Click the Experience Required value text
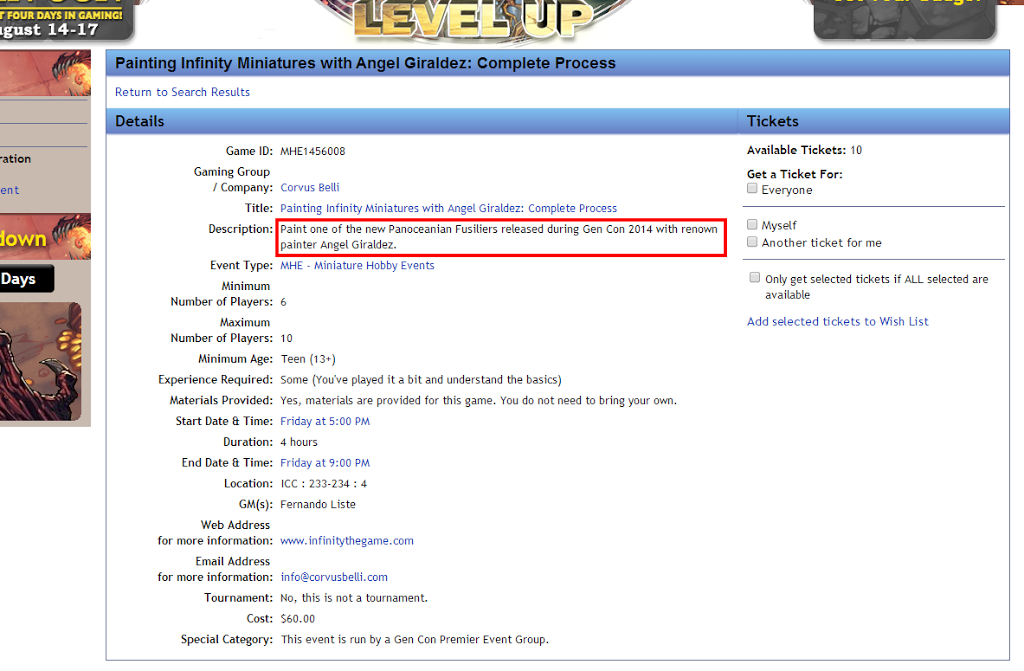The image size is (1024, 671). [421, 380]
